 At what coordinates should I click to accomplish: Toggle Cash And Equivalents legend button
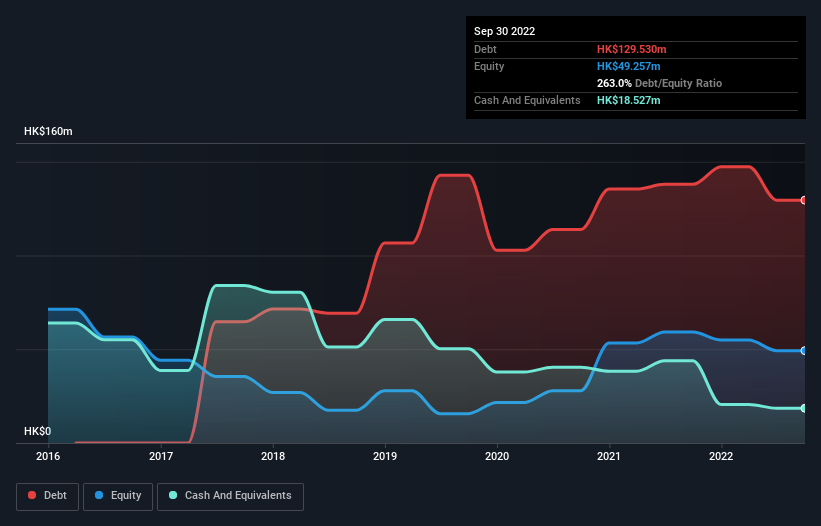coord(230,496)
